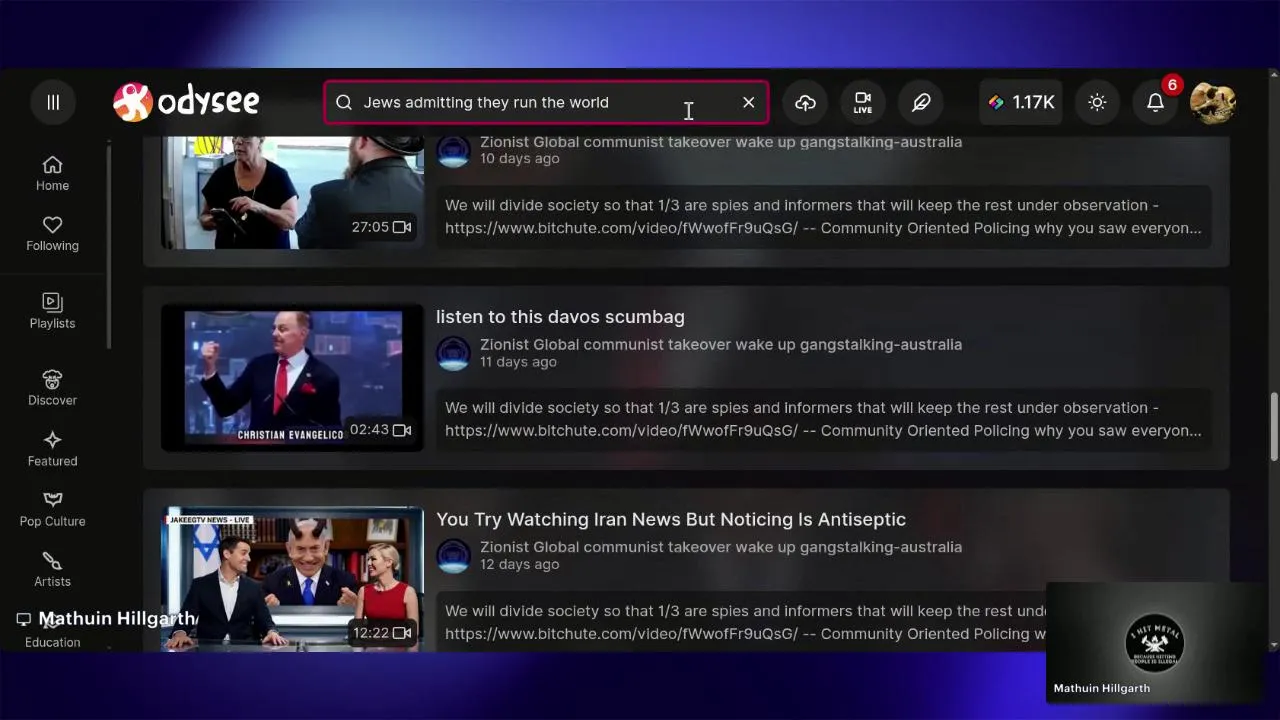Viewport: 1280px width, 720px height.
Task: Open 'You Try Watching Iran News' title
Action: (671, 519)
